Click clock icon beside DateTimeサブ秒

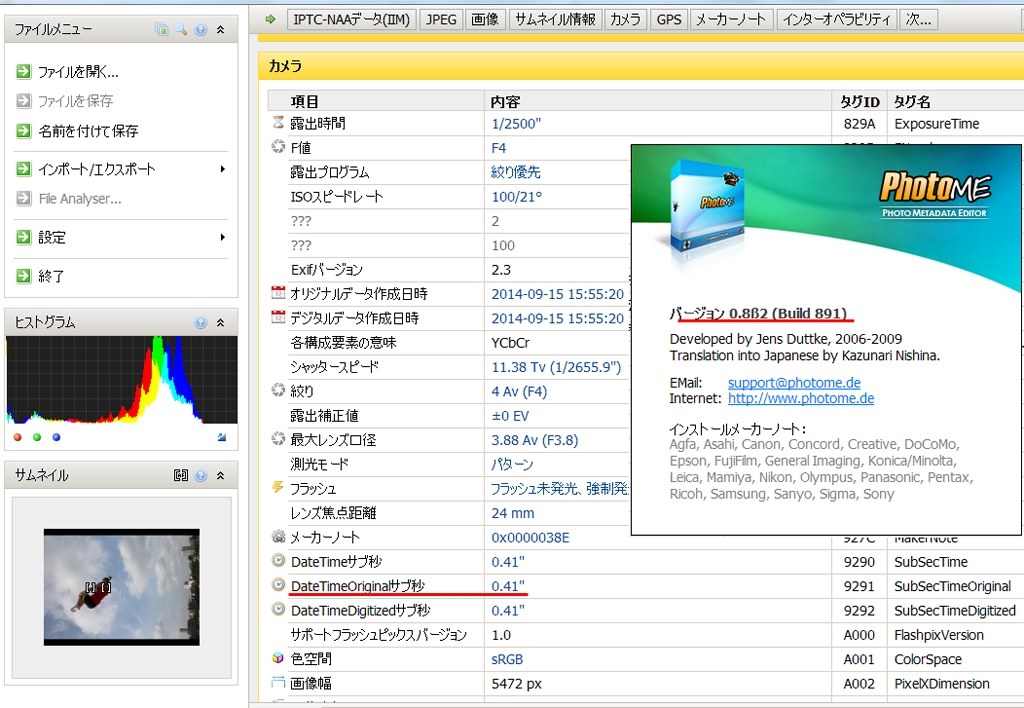278,560
